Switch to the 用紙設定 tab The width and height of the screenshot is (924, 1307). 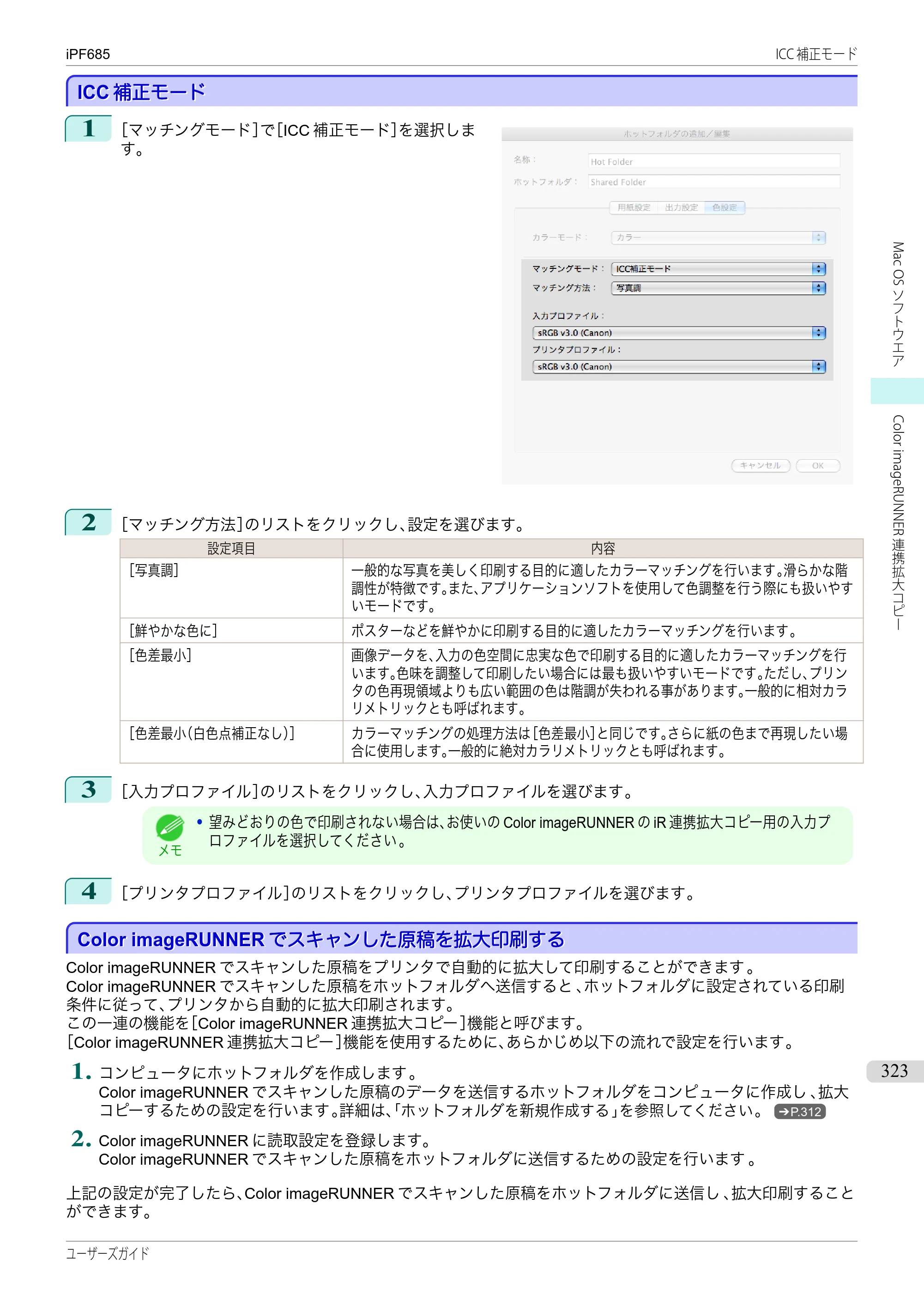coord(634,208)
